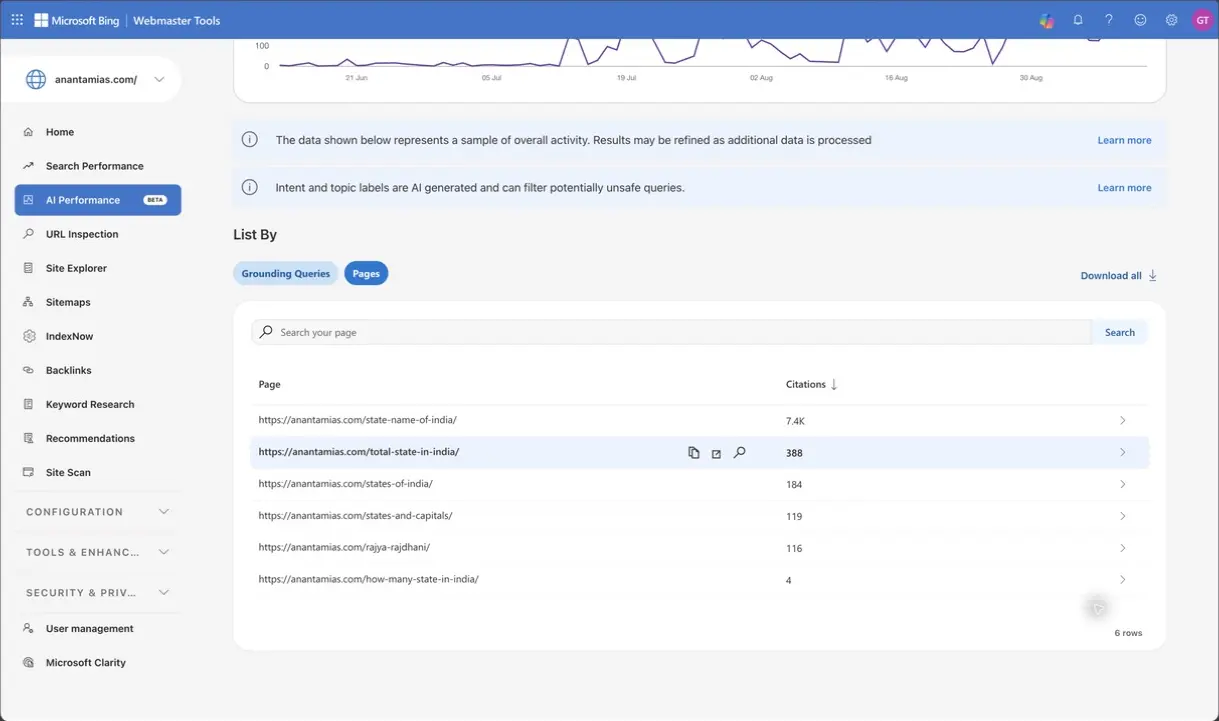Click the Sitemaps icon

28,302
